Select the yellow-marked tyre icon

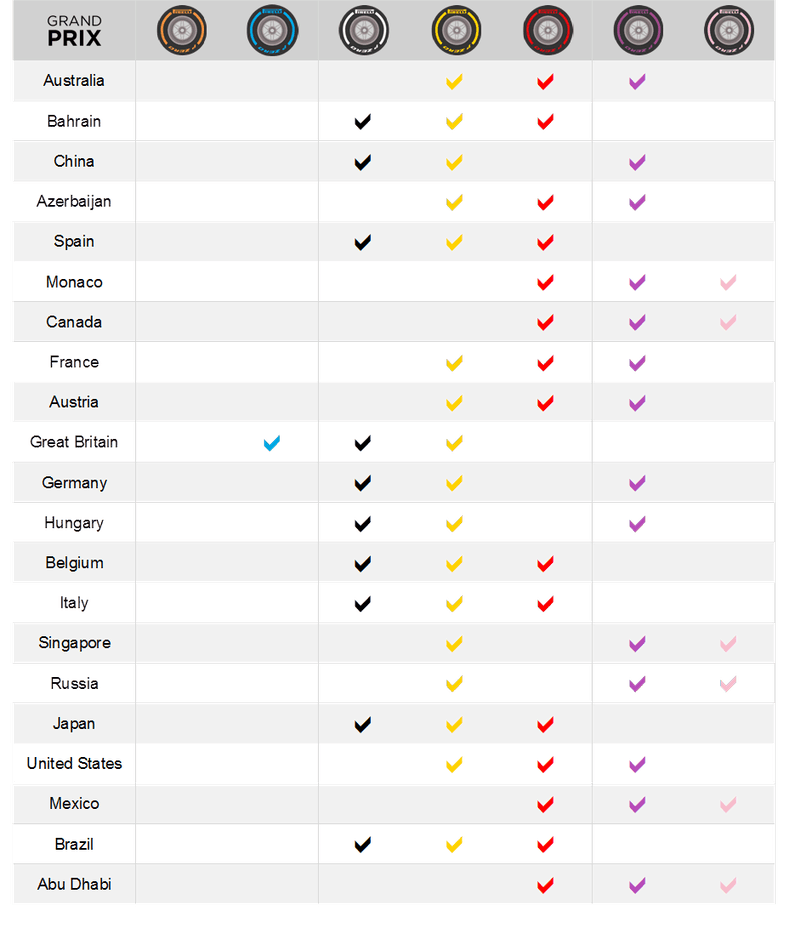tap(454, 30)
